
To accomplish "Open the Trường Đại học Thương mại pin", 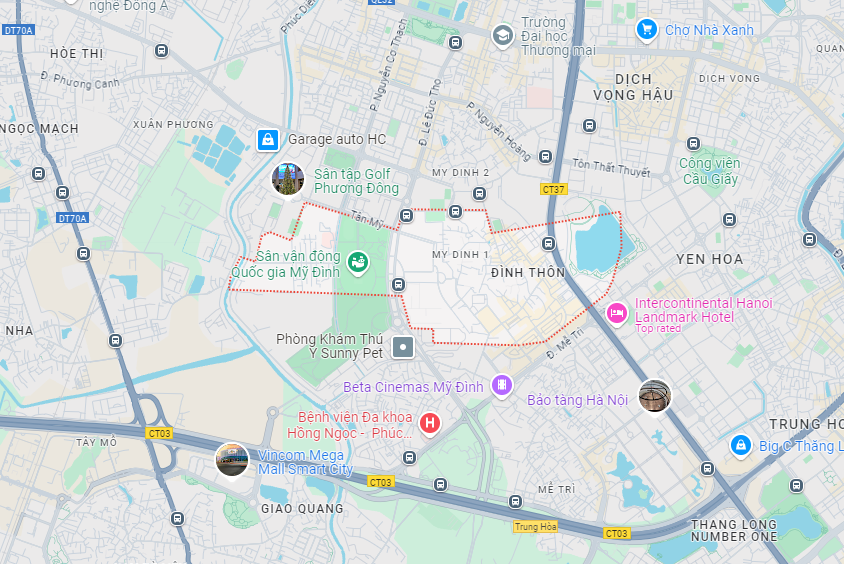I will coord(503,37).
